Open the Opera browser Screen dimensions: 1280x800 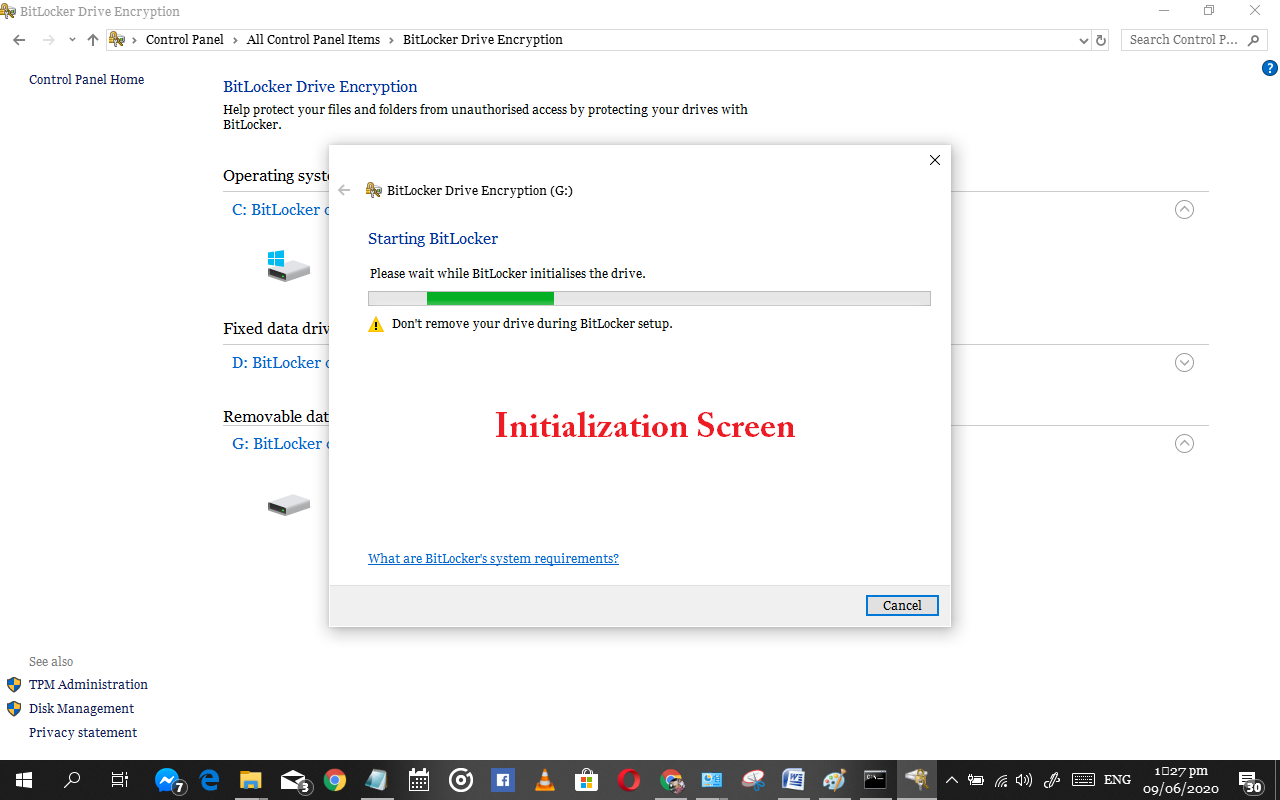[x=628, y=780]
